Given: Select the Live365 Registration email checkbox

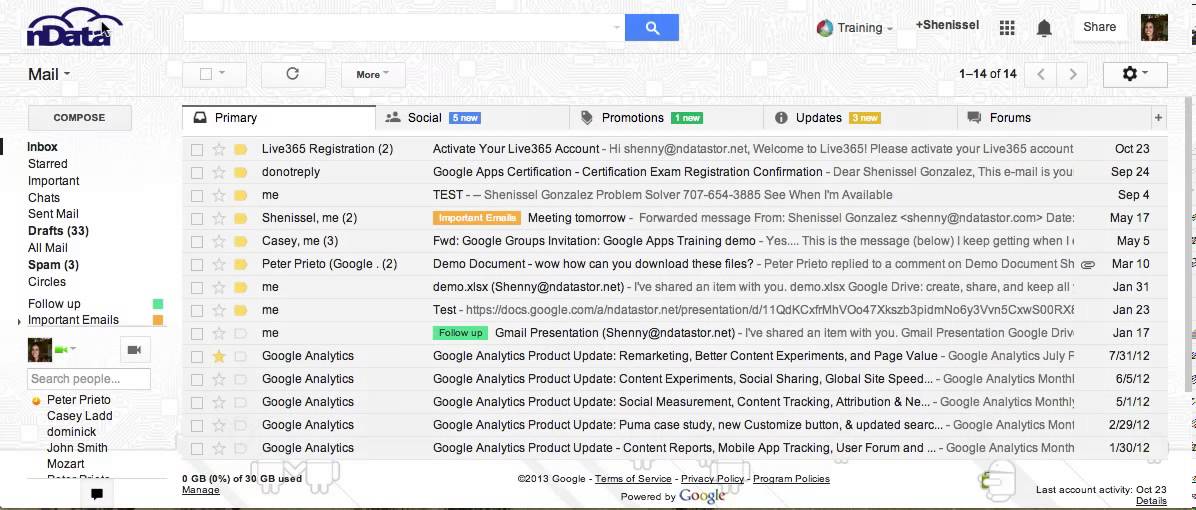Looking at the screenshot, I should click(197, 149).
